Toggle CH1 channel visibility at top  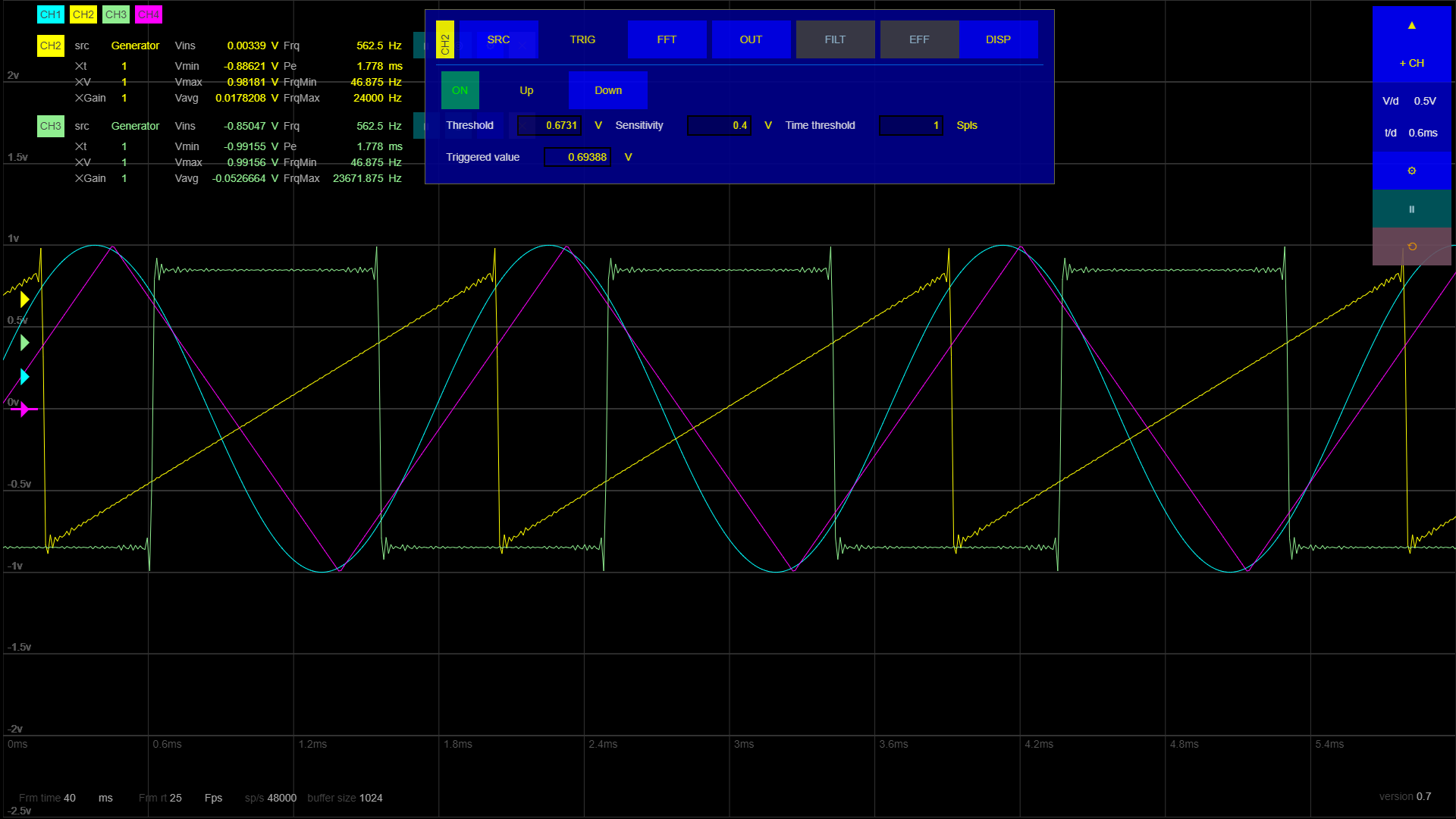coord(50,14)
